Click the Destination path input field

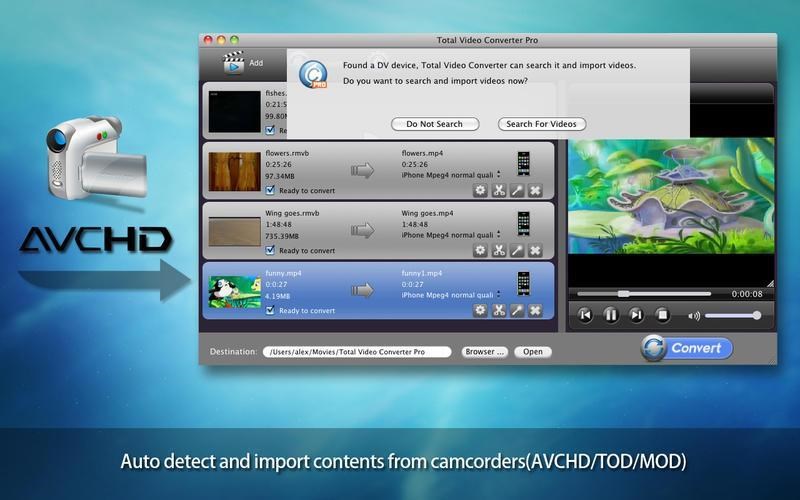coord(357,352)
